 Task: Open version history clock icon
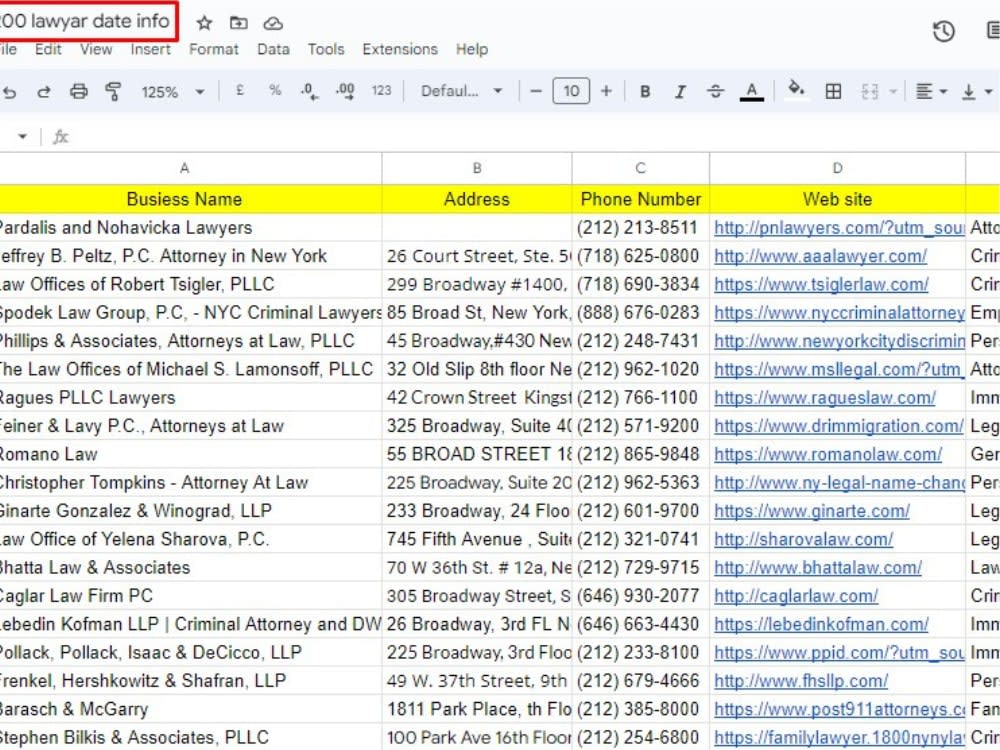coord(943,31)
